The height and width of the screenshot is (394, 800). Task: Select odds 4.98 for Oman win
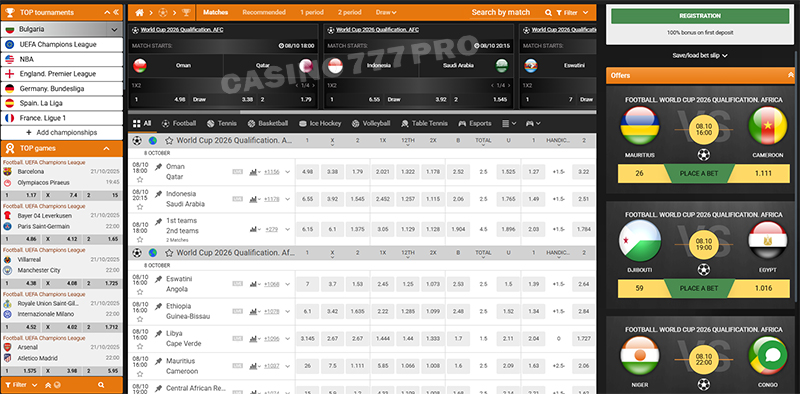(307, 172)
